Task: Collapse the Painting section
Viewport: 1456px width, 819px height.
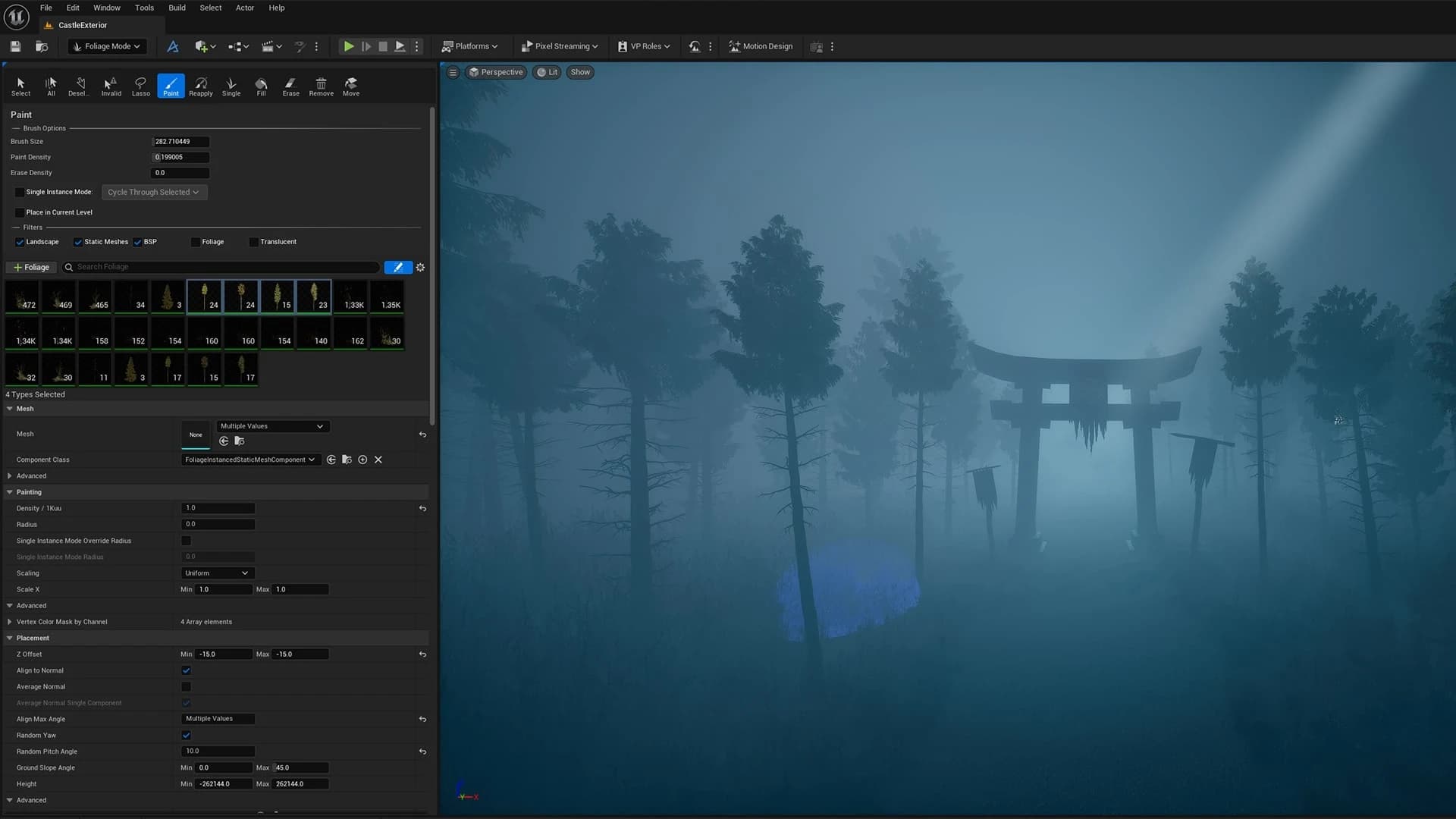Action: [x=9, y=492]
